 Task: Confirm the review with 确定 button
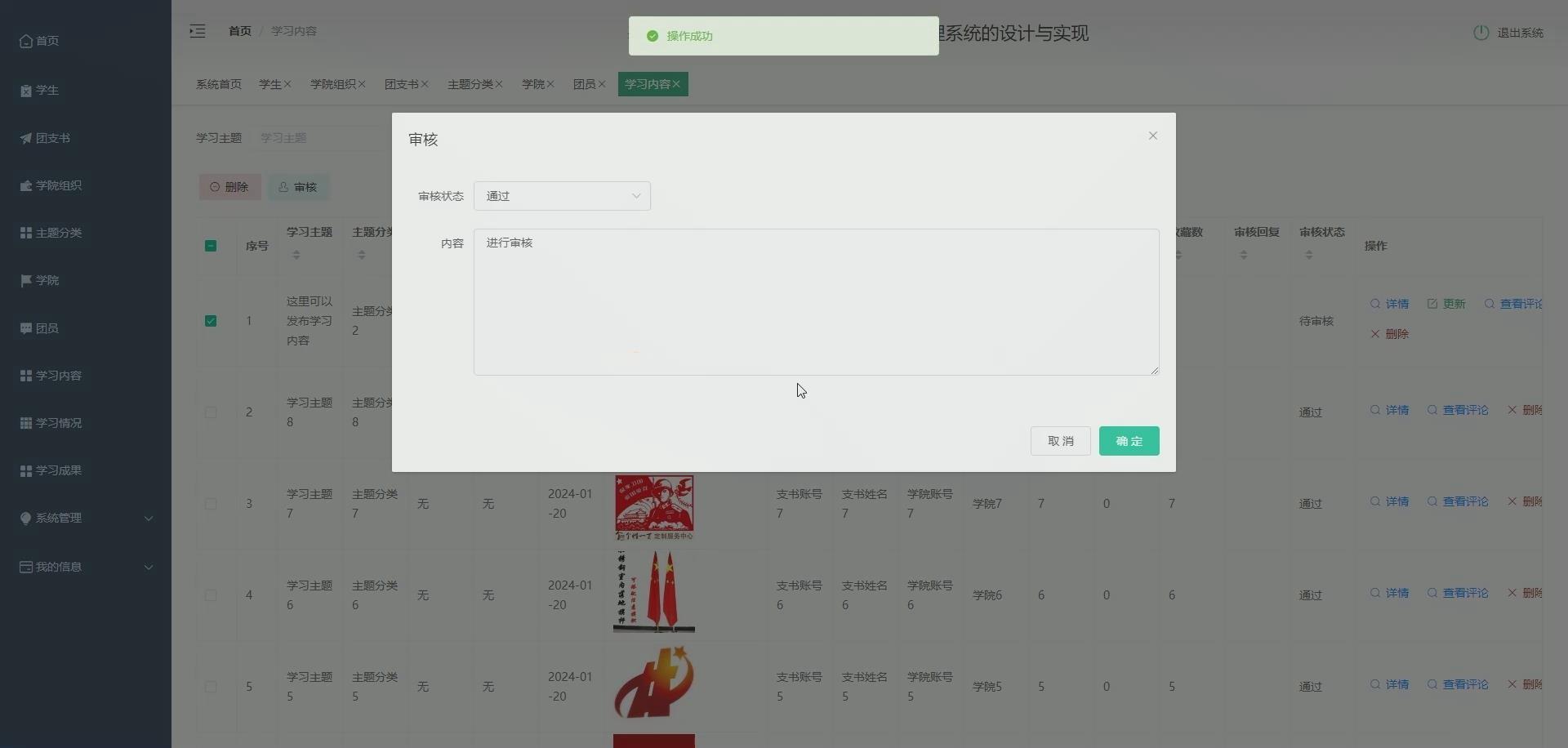[1129, 441]
